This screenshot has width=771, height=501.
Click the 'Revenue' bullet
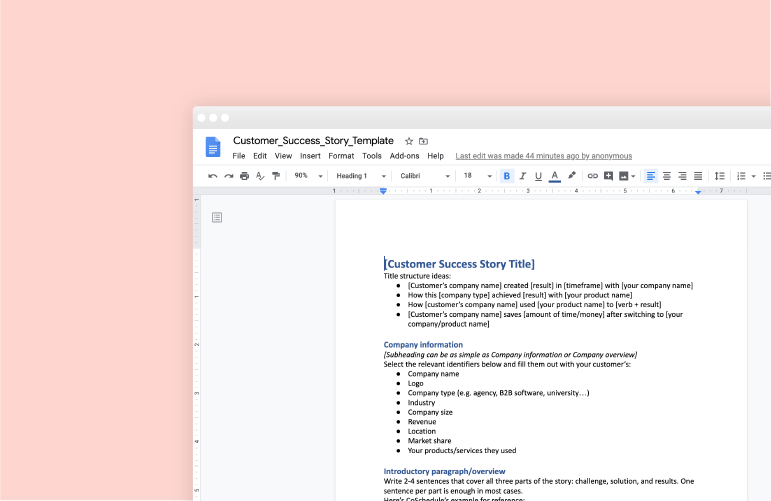422,422
